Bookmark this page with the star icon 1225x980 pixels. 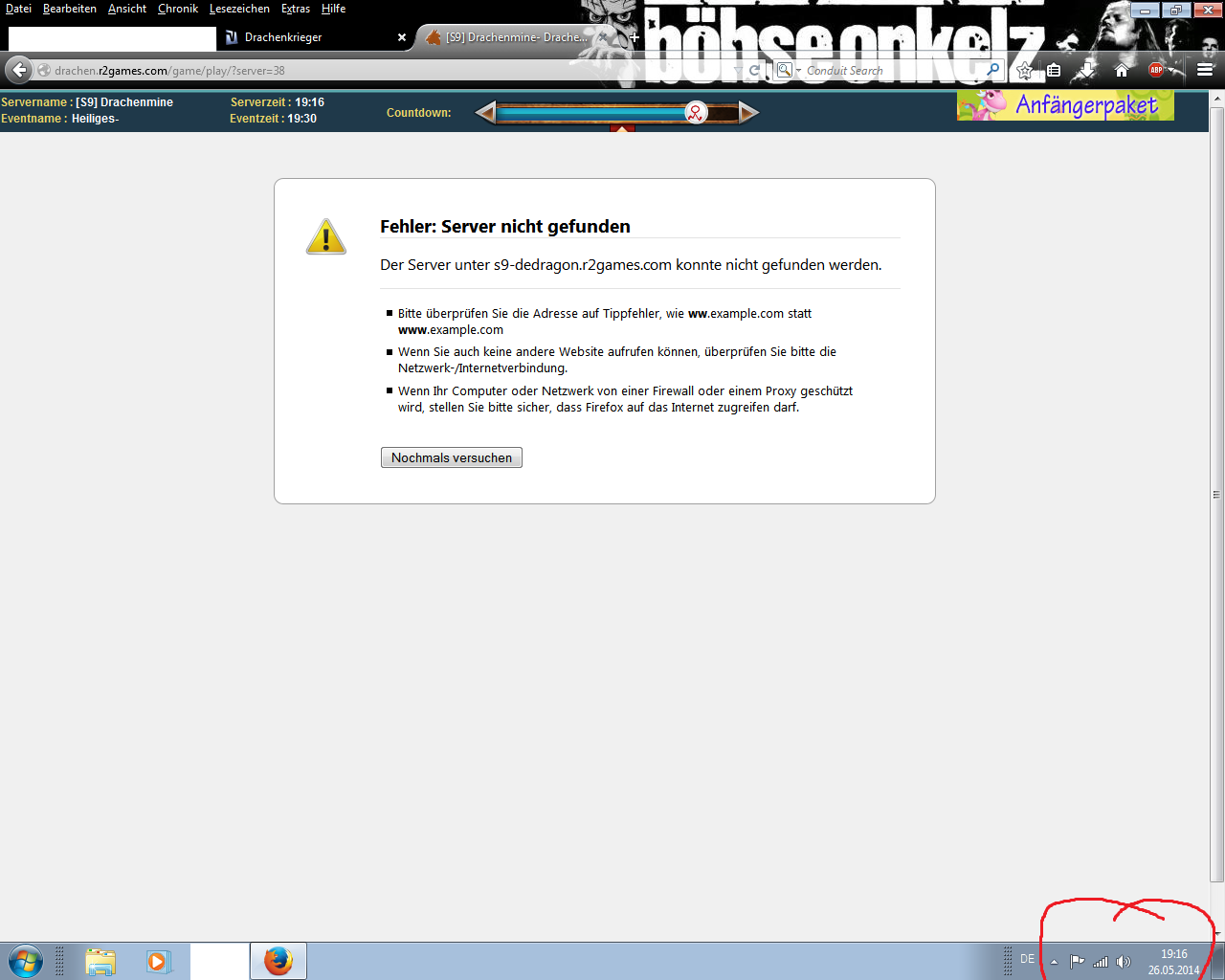point(1025,70)
